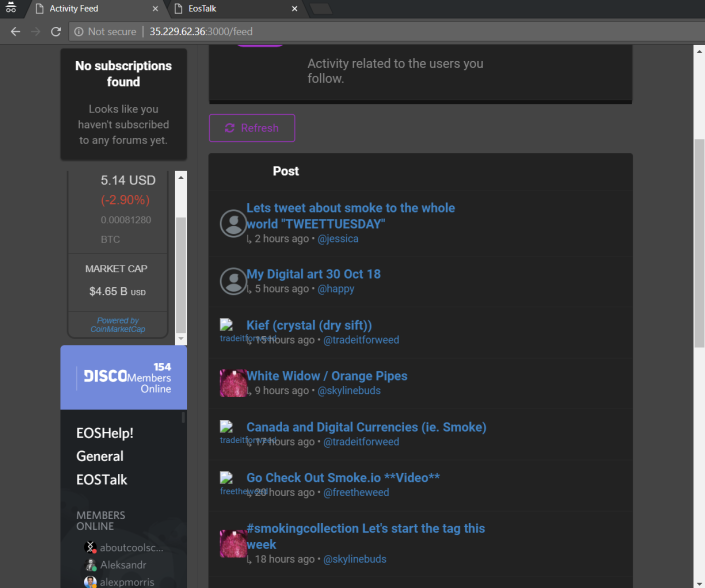Open White Widow / Orange Pipes post
Viewport: 705px width, 588px height.
(327, 376)
